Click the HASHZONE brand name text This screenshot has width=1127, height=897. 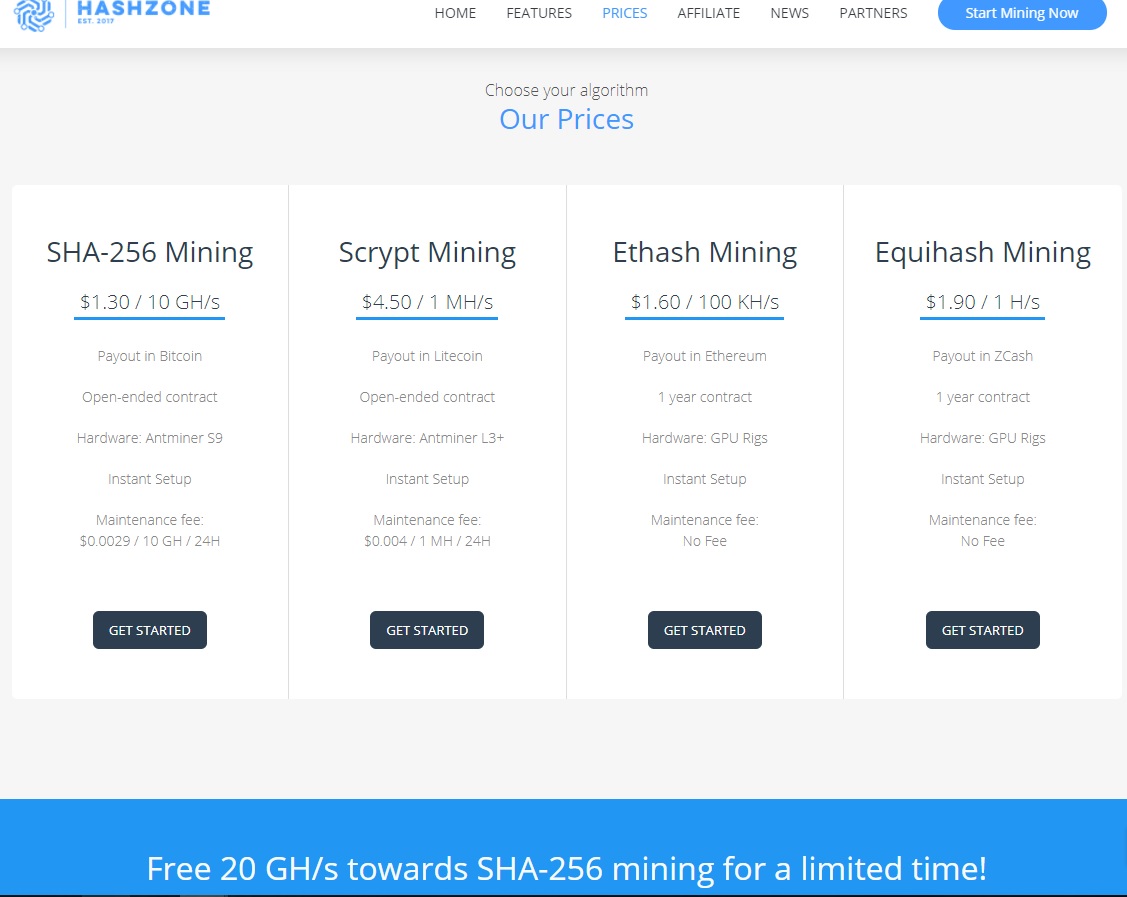point(144,9)
